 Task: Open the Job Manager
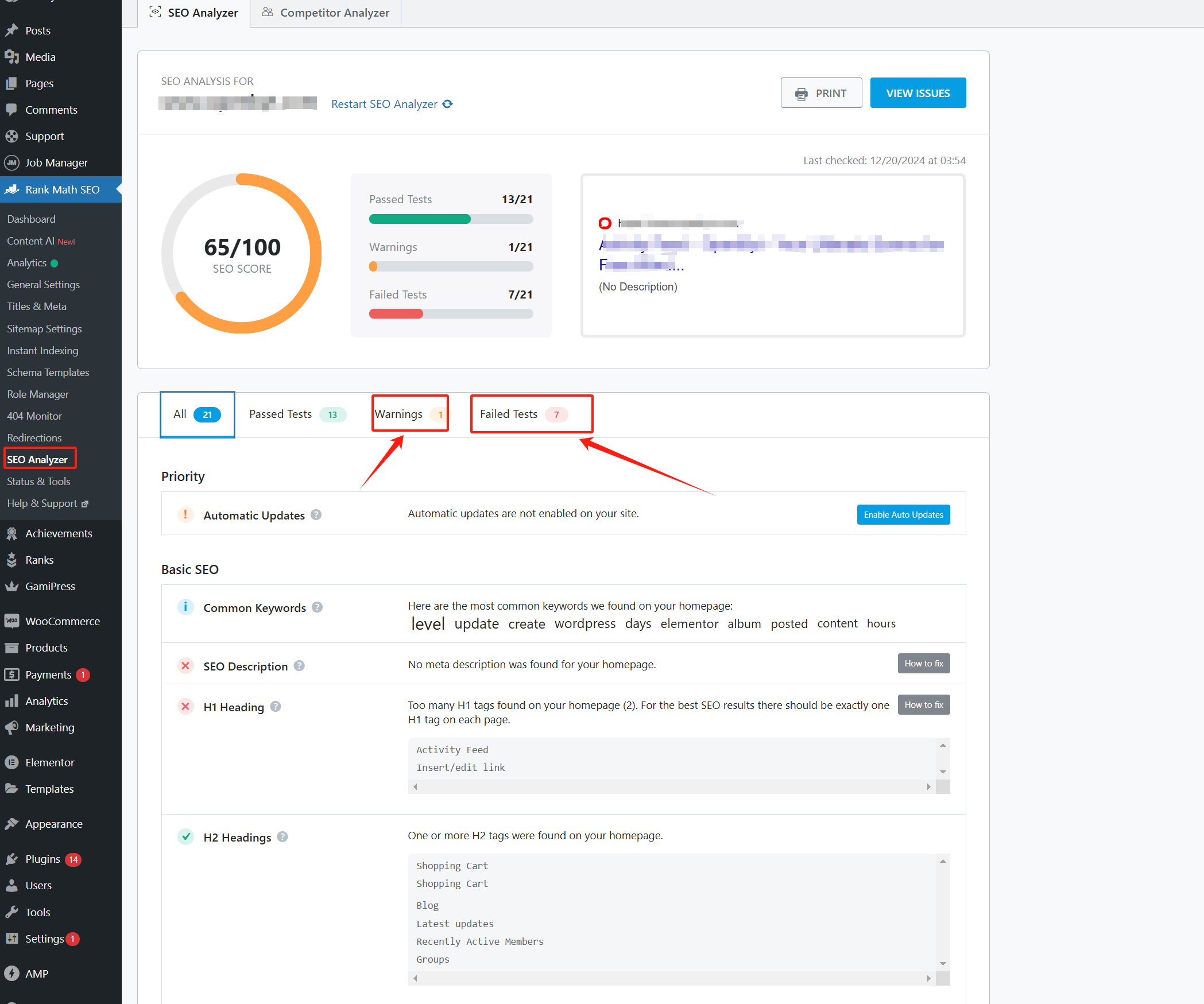point(56,162)
